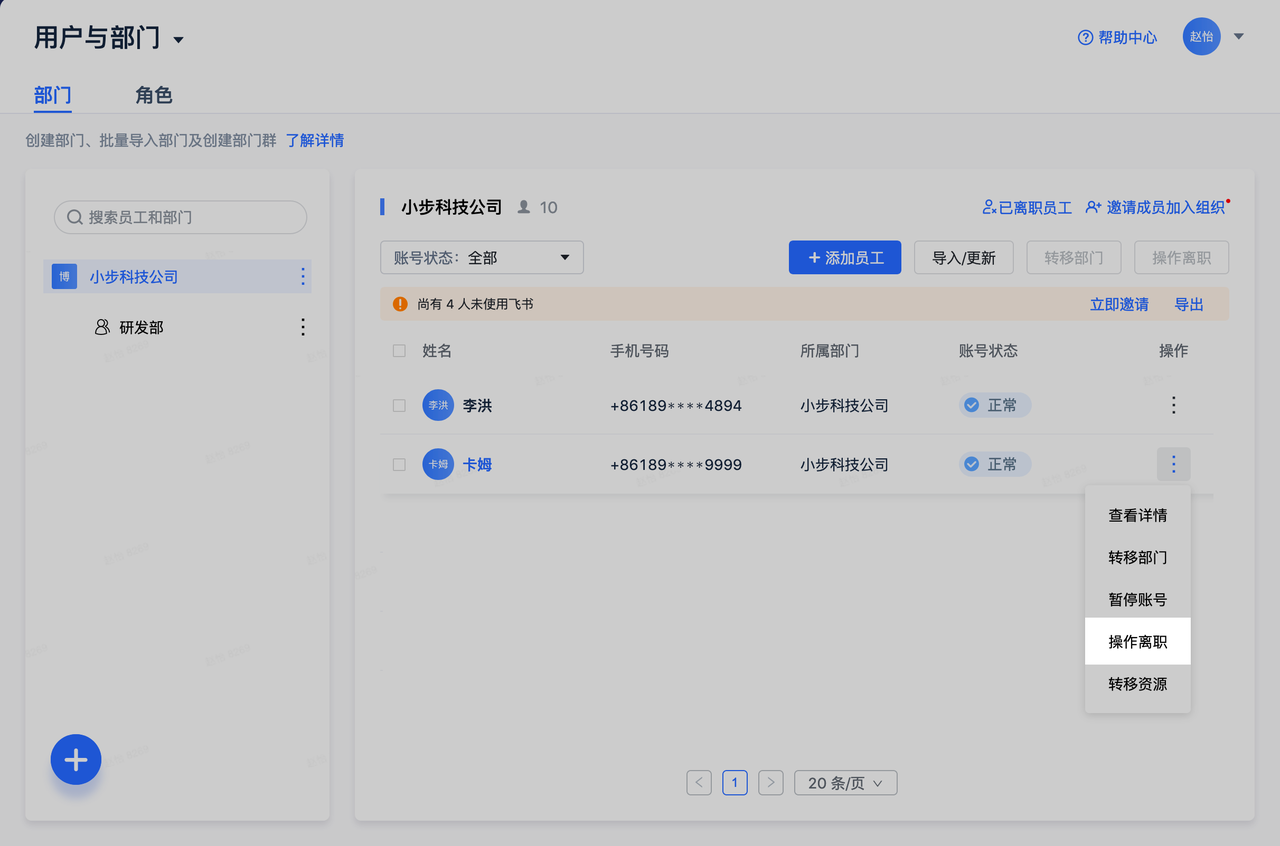The image size is (1280, 846).
Task: Click the 账号状态 column header
Action: coord(988,351)
